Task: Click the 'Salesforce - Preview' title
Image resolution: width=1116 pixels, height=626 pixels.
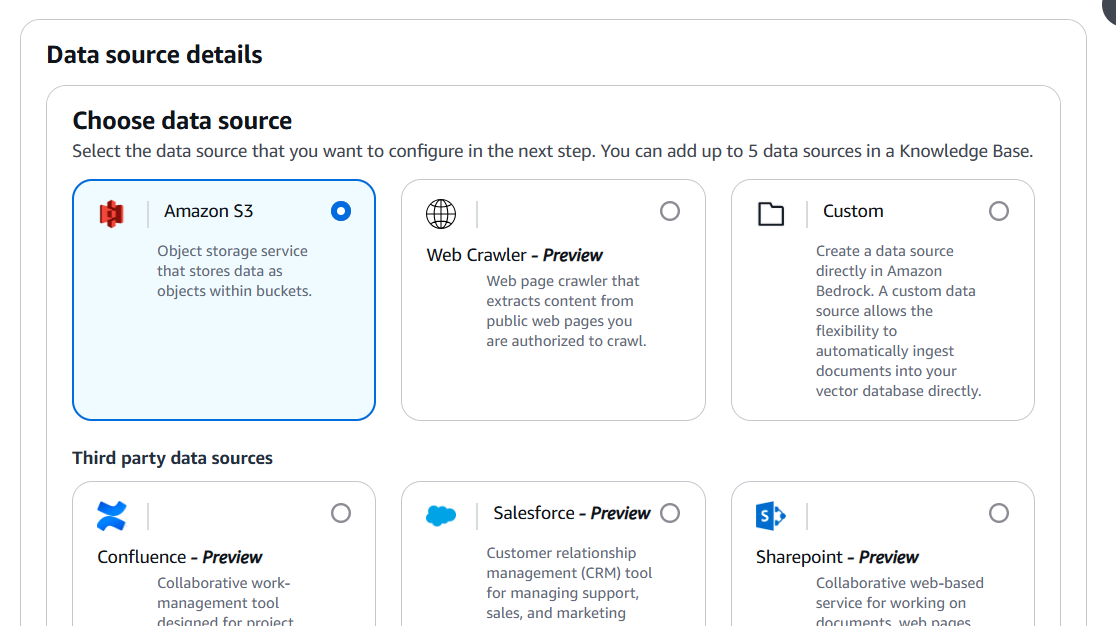Action: tap(572, 514)
